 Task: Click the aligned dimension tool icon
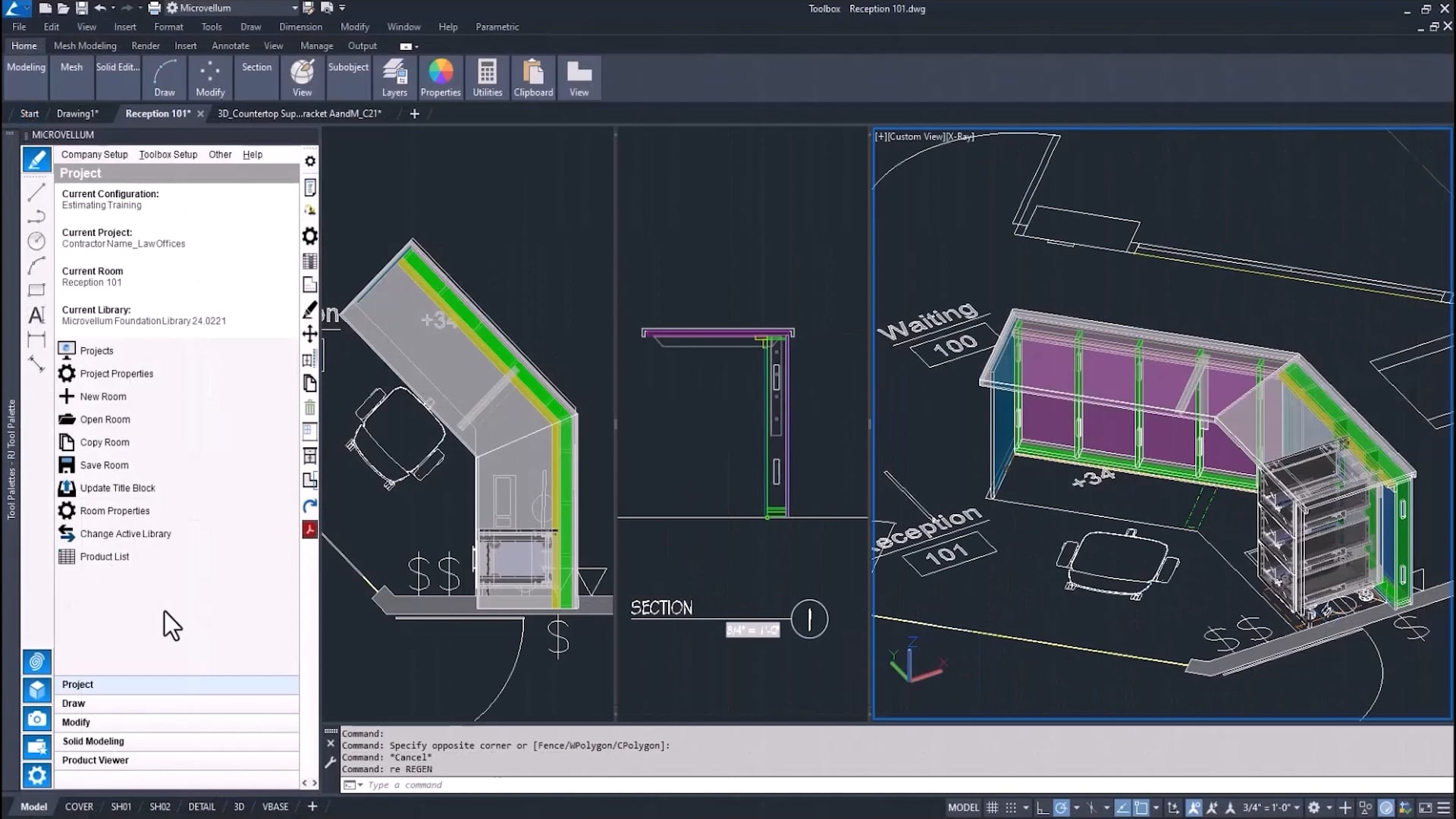36,364
